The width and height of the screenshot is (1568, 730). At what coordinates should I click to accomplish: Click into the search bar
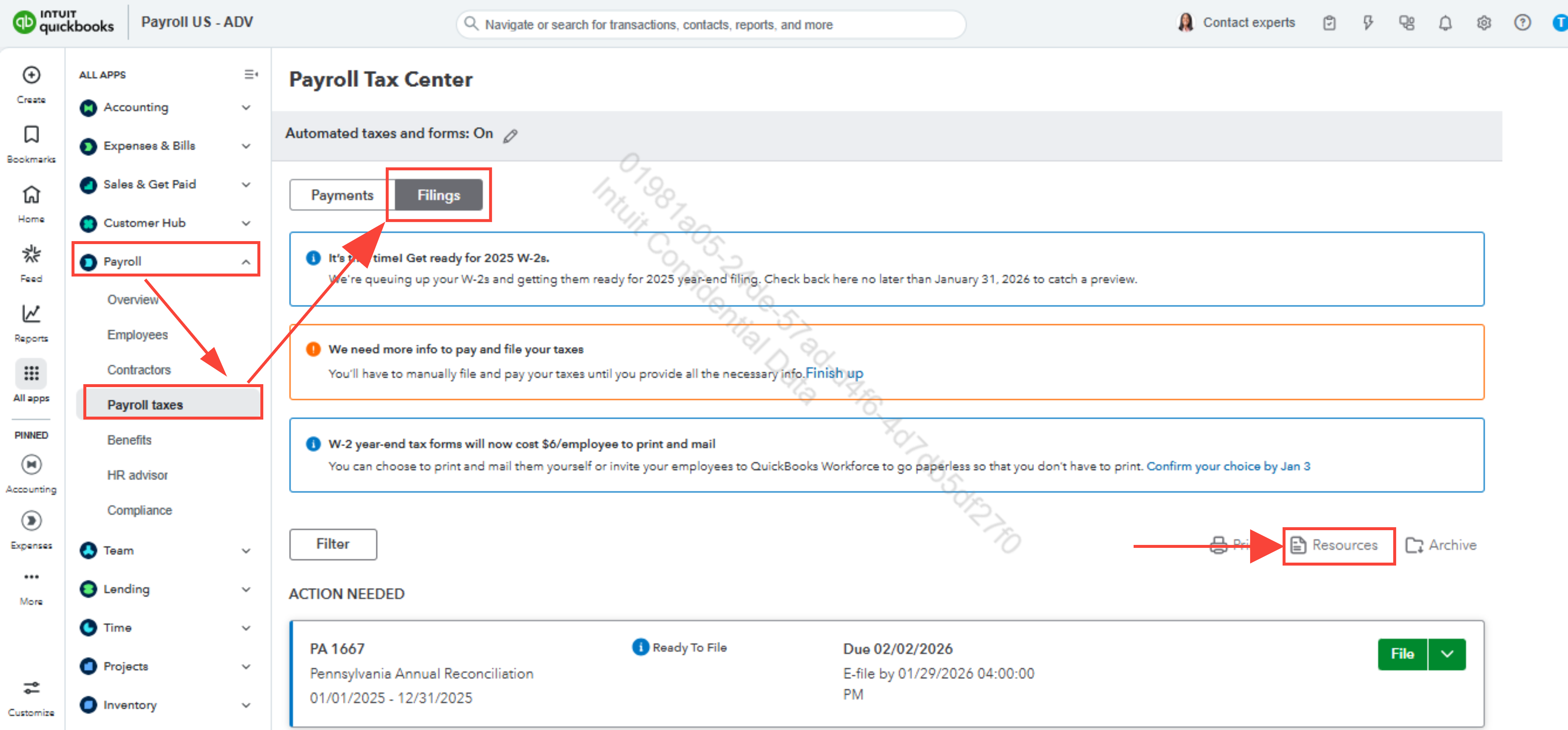[x=710, y=24]
